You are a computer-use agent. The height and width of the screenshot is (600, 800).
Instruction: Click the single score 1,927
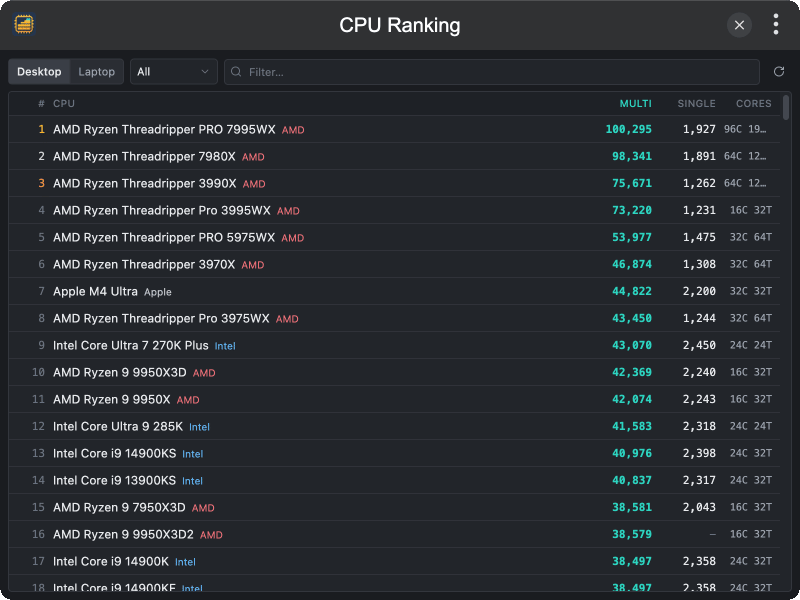coord(699,129)
